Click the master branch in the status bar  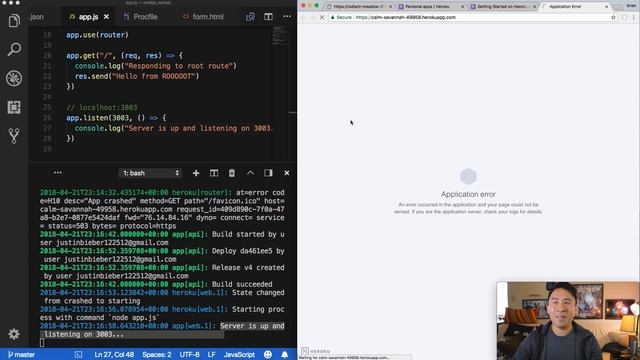pyautogui.click(x=21, y=355)
